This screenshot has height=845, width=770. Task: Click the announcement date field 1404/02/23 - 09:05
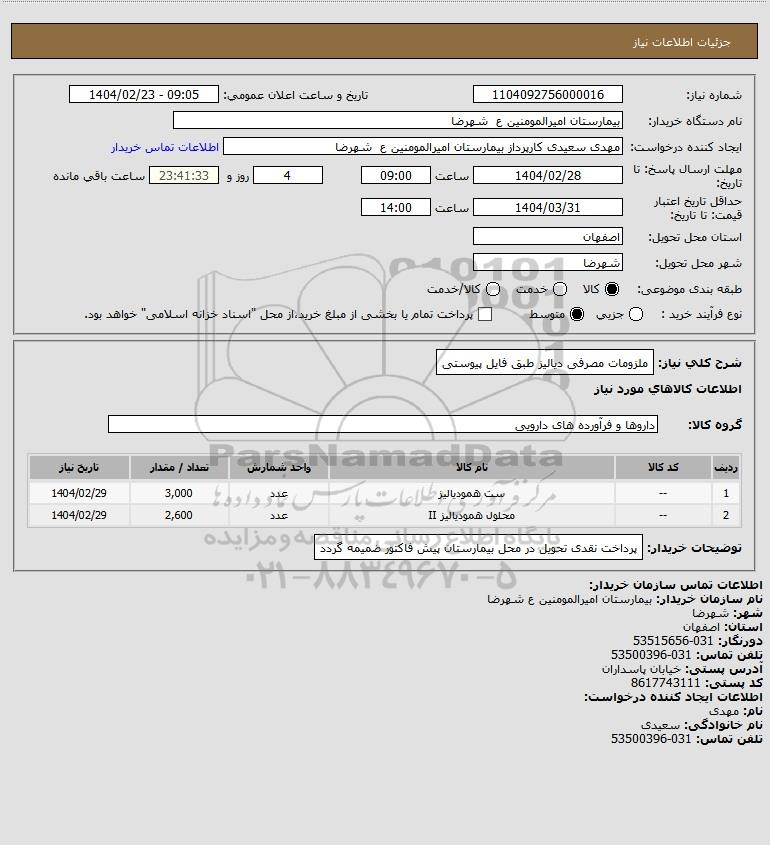[144, 94]
